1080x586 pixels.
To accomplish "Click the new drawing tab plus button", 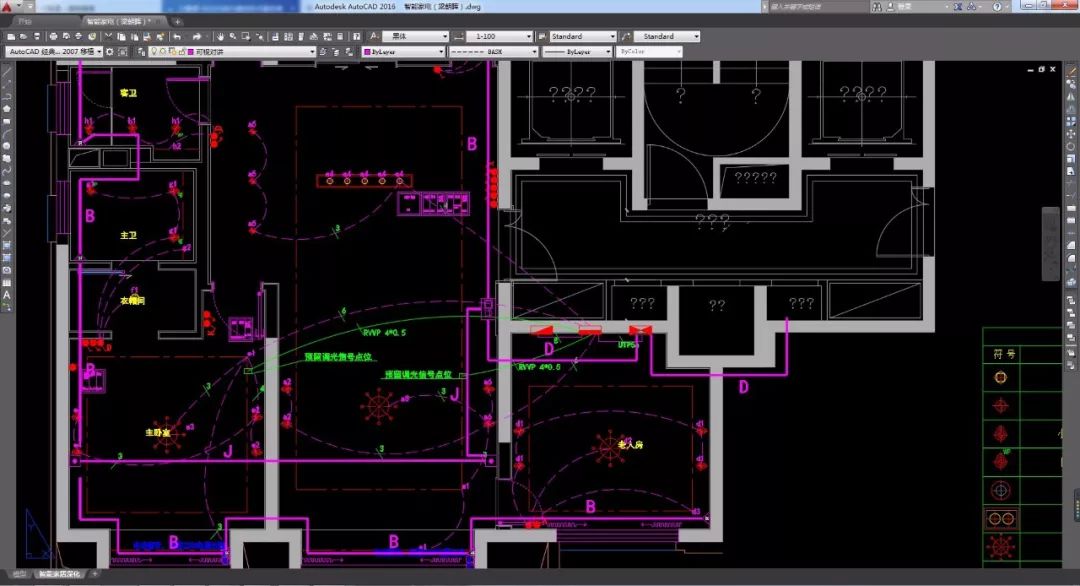I will tap(178, 20).
